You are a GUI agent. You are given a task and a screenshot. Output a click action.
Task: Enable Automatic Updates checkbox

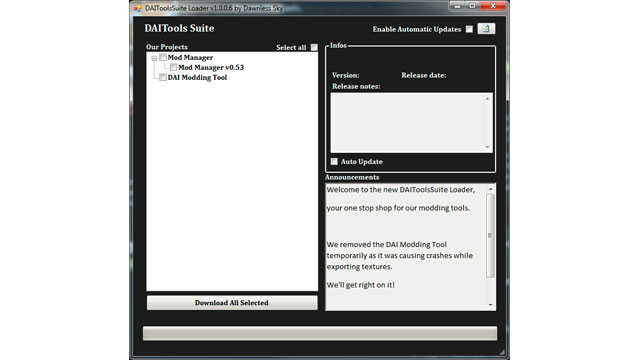point(469,29)
